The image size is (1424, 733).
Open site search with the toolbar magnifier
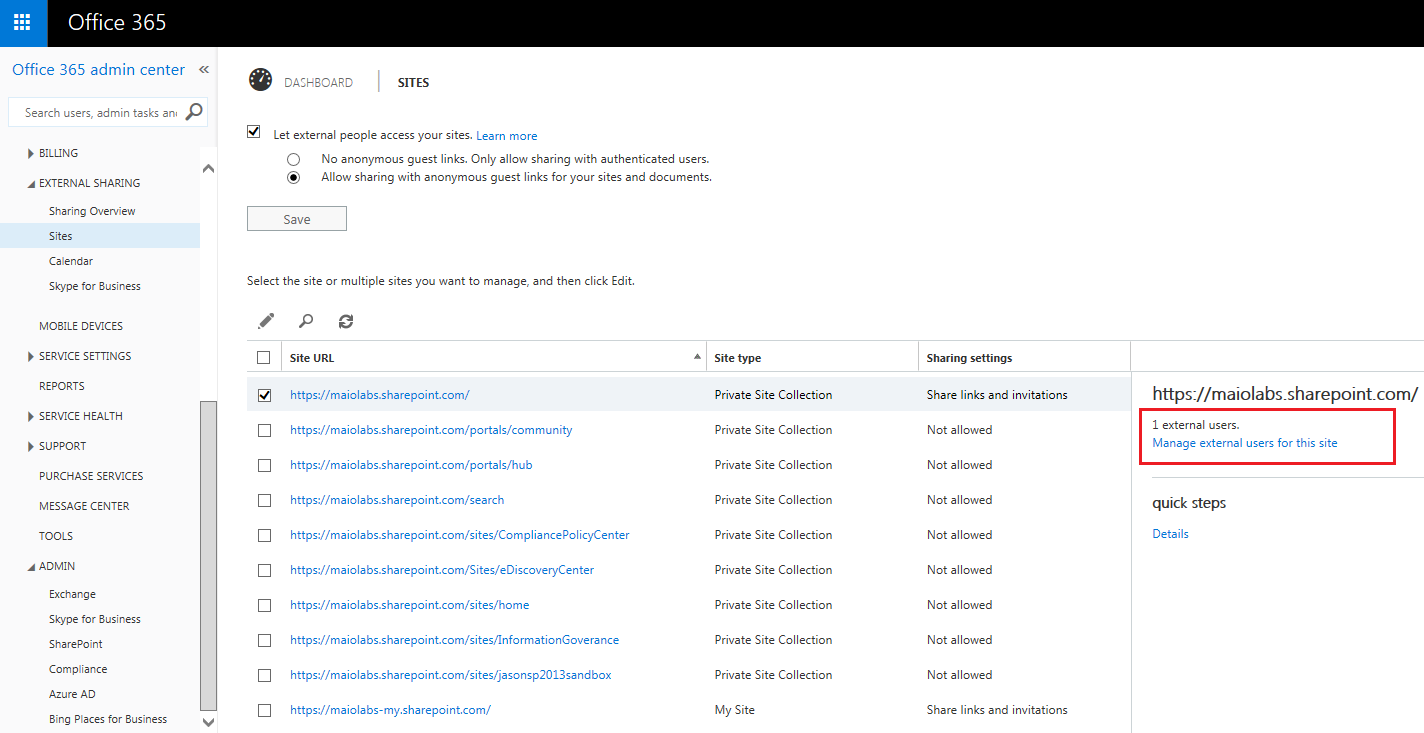point(306,320)
